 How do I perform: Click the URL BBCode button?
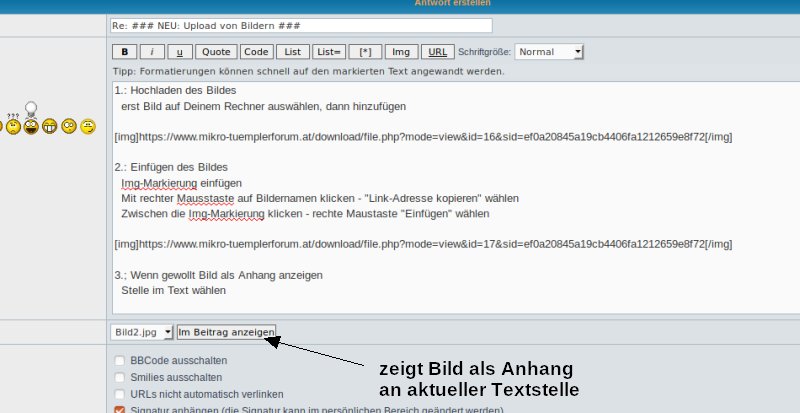pyautogui.click(x=436, y=52)
